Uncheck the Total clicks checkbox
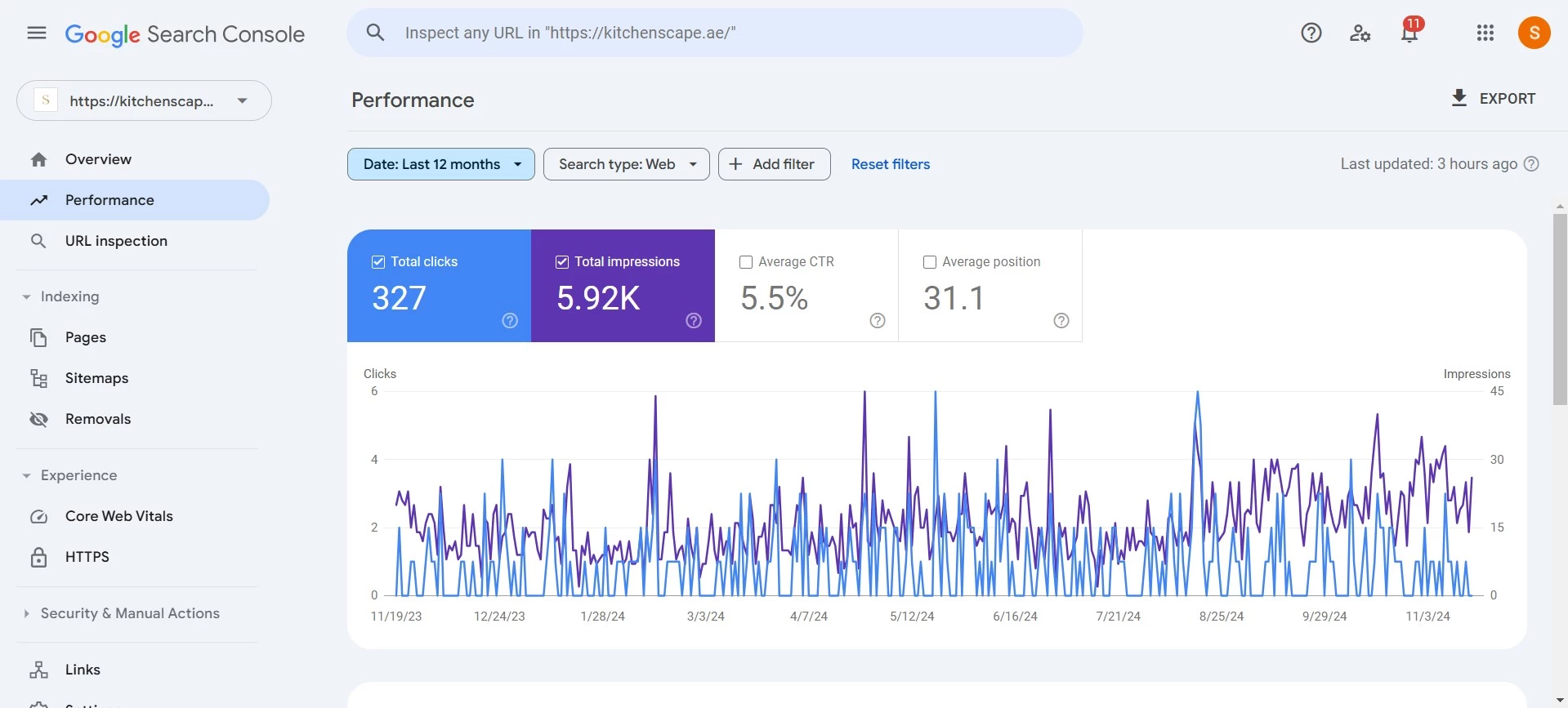 (378, 262)
